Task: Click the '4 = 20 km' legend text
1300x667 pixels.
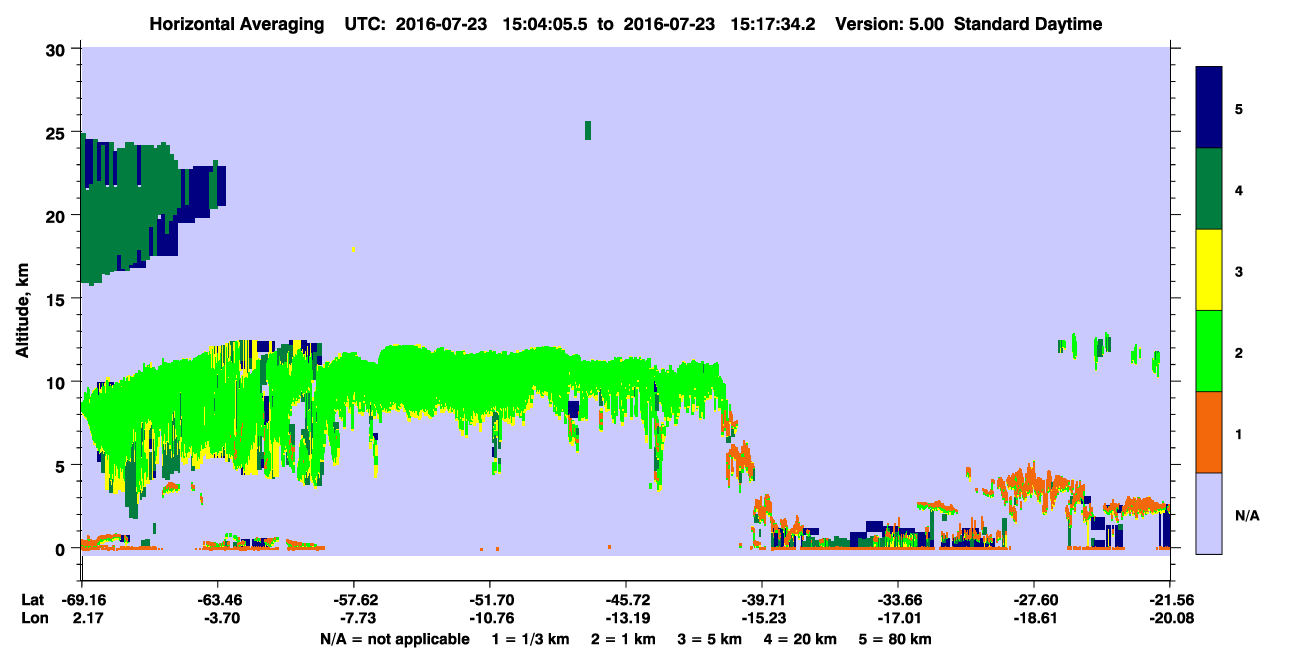Action: (x=801, y=639)
